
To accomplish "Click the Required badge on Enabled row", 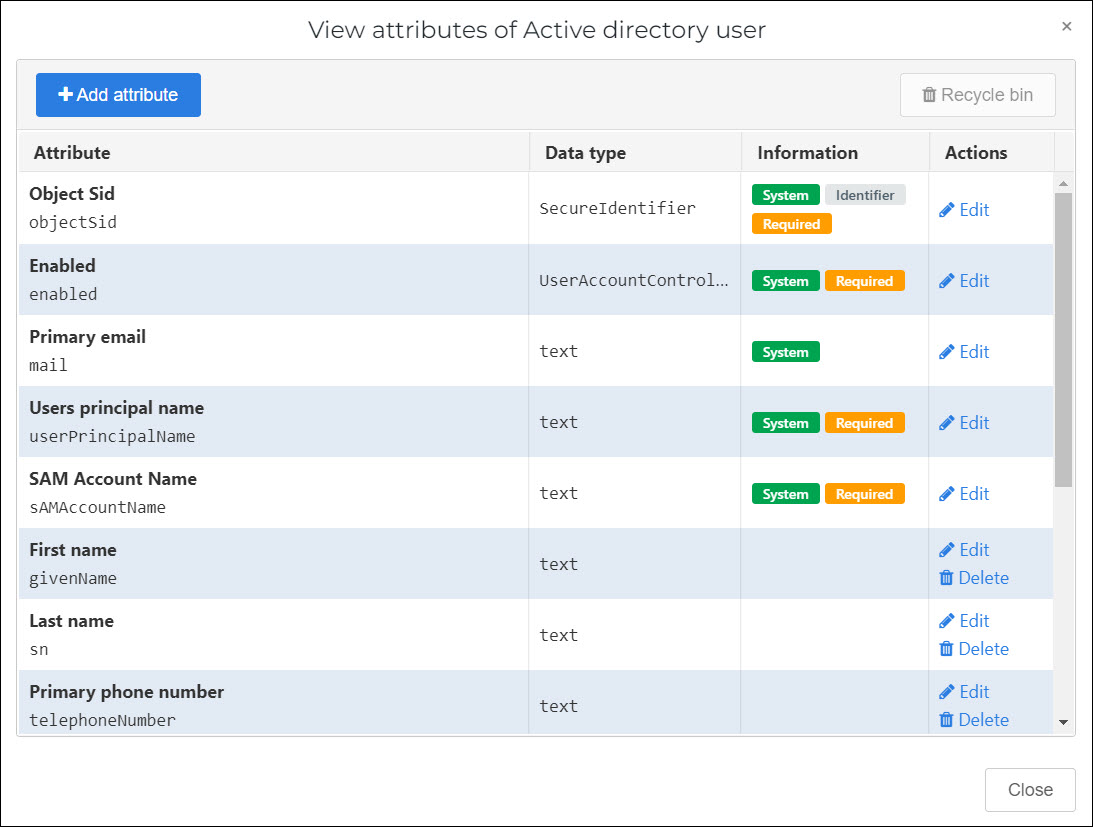I will (864, 281).
